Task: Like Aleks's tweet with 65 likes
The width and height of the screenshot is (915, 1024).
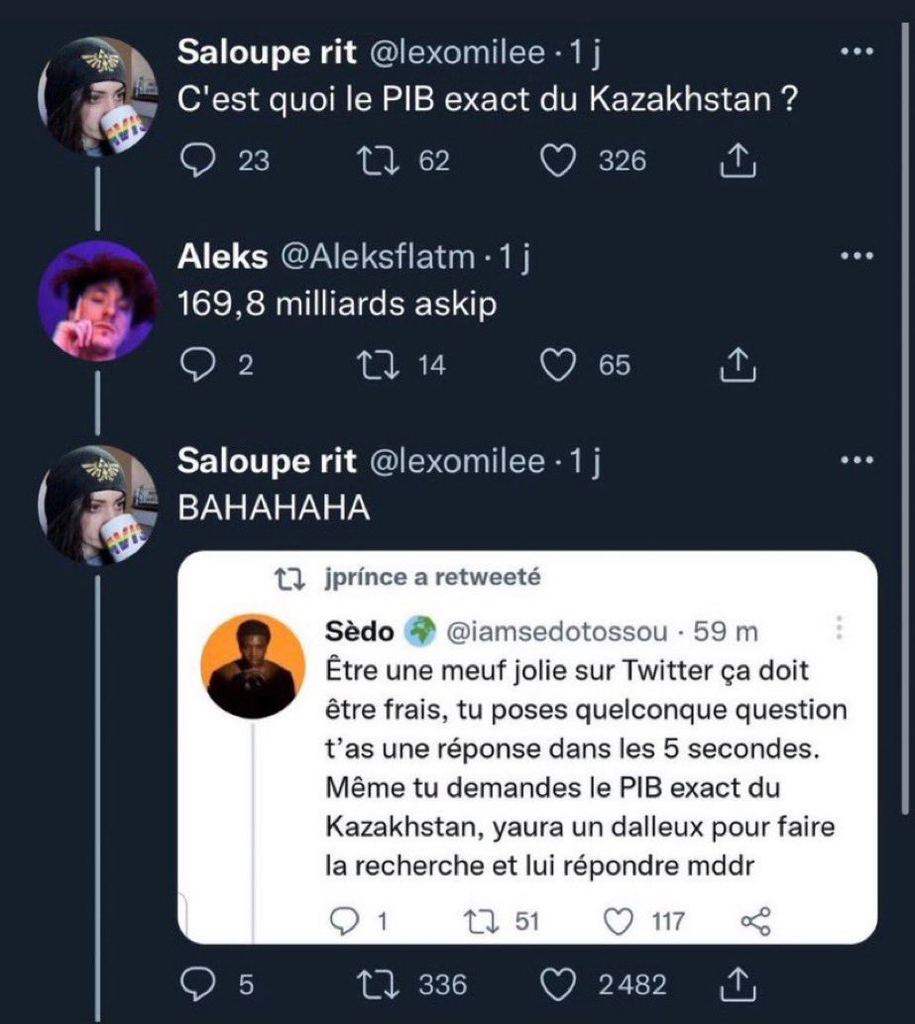Action: pyautogui.click(x=556, y=366)
